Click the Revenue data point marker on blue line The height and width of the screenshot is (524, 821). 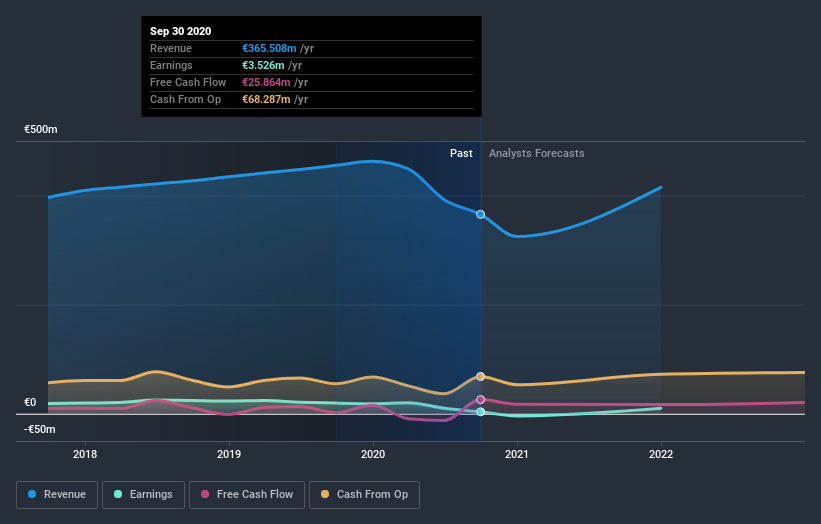click(480, 214)
